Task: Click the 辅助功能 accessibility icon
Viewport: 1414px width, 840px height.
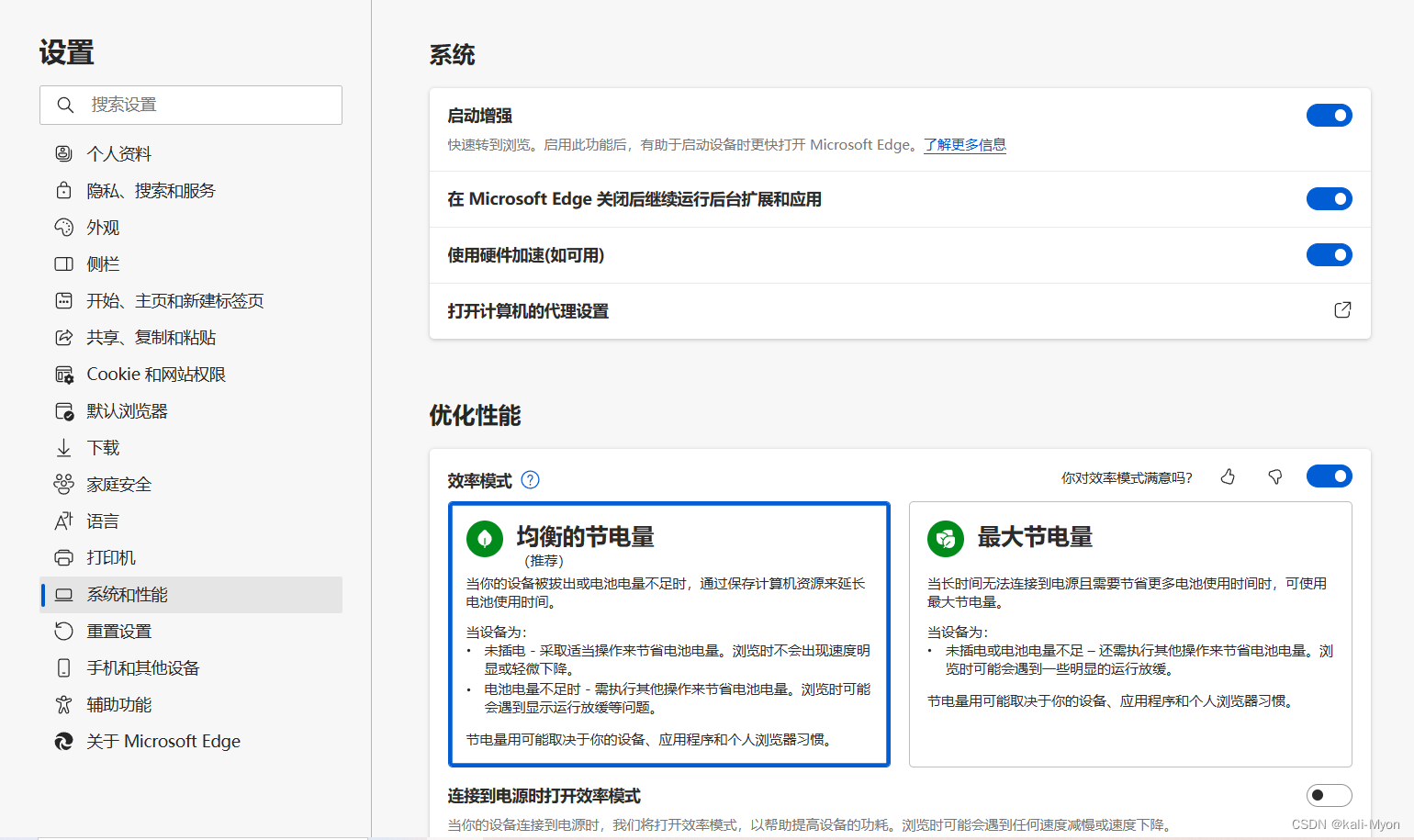Action: click(x=63, y=704)
